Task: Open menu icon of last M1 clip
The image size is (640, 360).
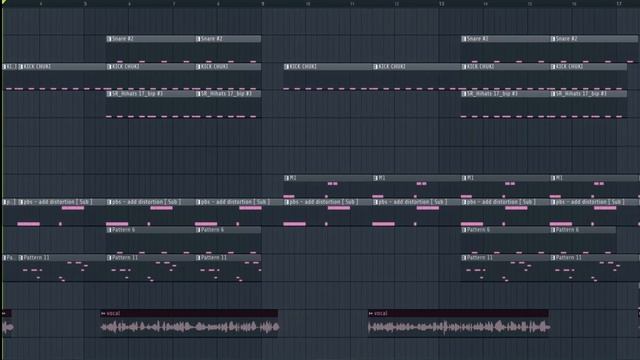Action: pyautogui.click(x=553, y=178)
